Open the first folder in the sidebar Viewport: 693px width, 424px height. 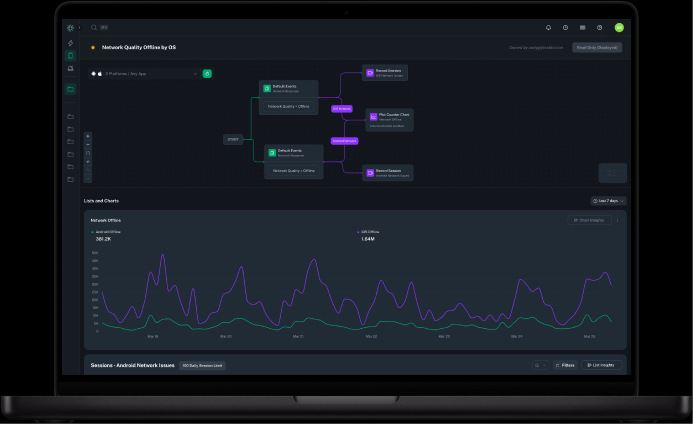click(70, 116)
